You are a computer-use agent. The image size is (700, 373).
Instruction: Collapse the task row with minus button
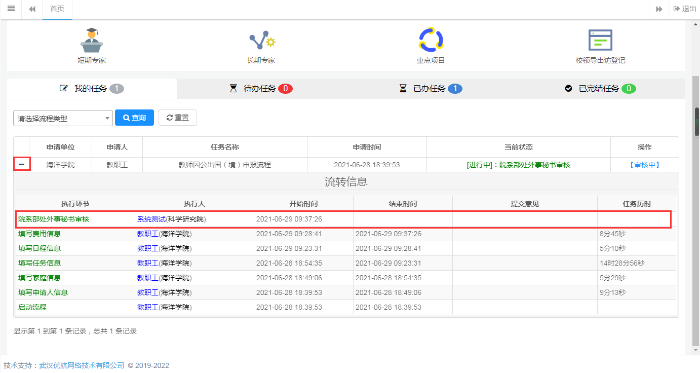pos(21,165)
